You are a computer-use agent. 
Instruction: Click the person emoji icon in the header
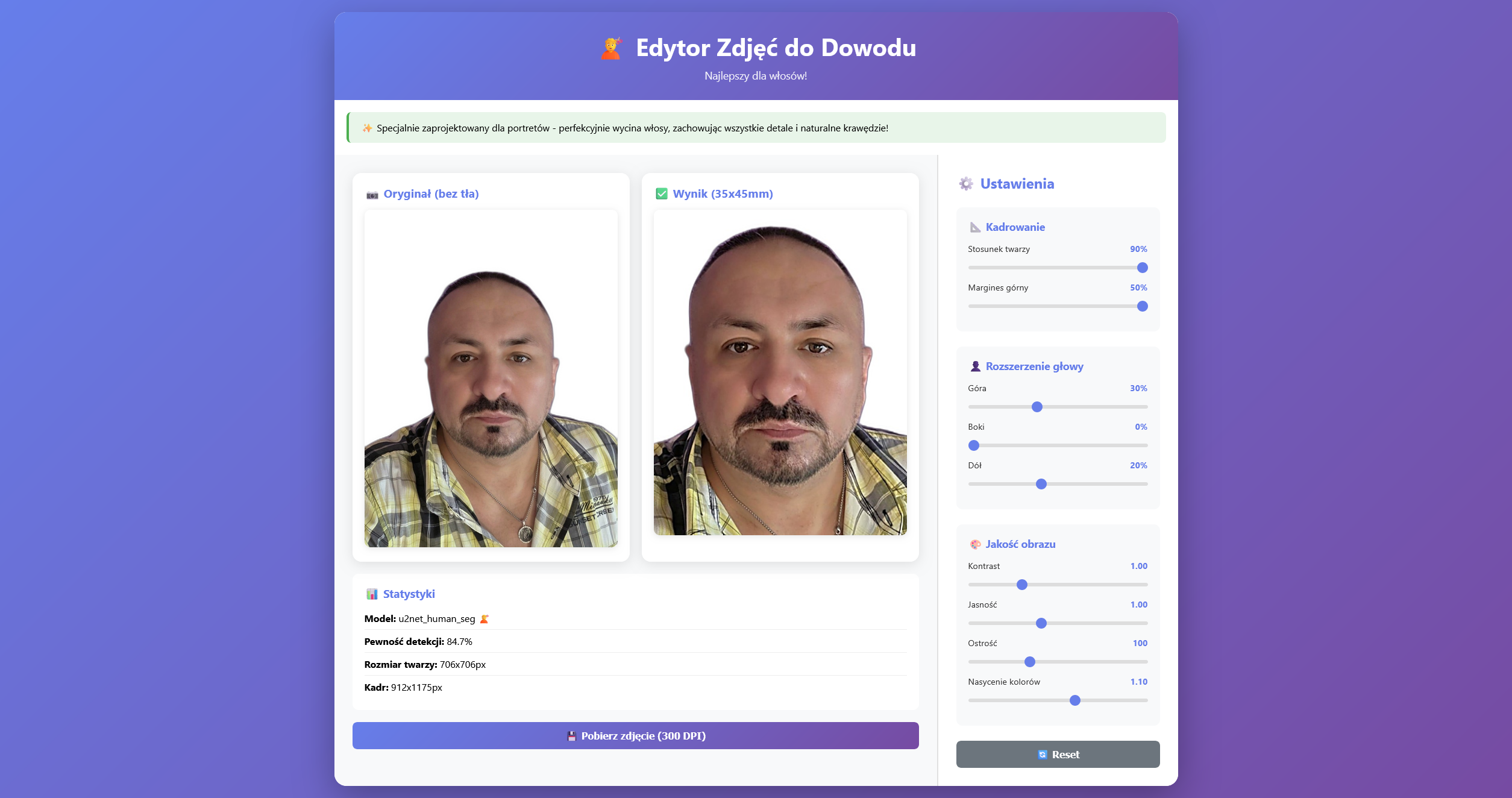(610, 48)
